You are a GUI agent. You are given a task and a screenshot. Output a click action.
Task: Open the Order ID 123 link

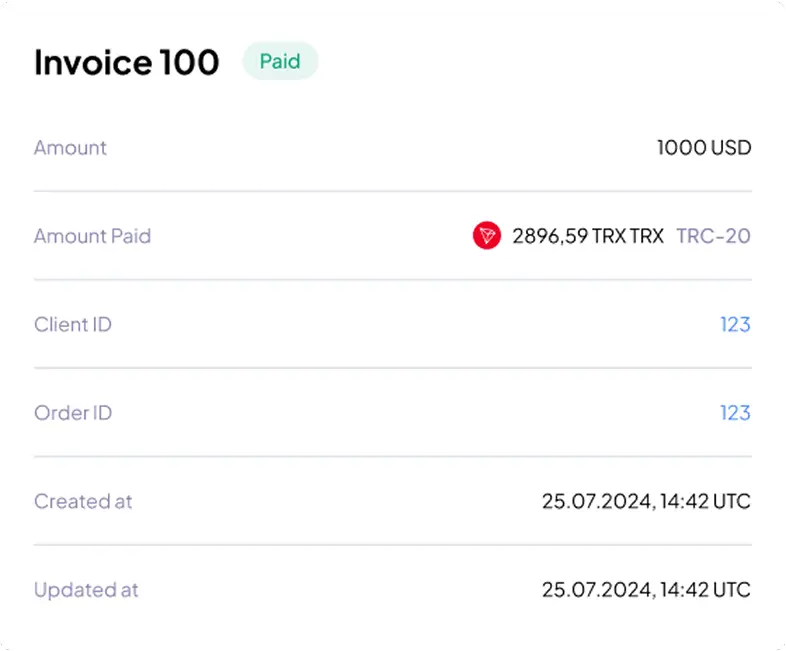click(735, 413)
